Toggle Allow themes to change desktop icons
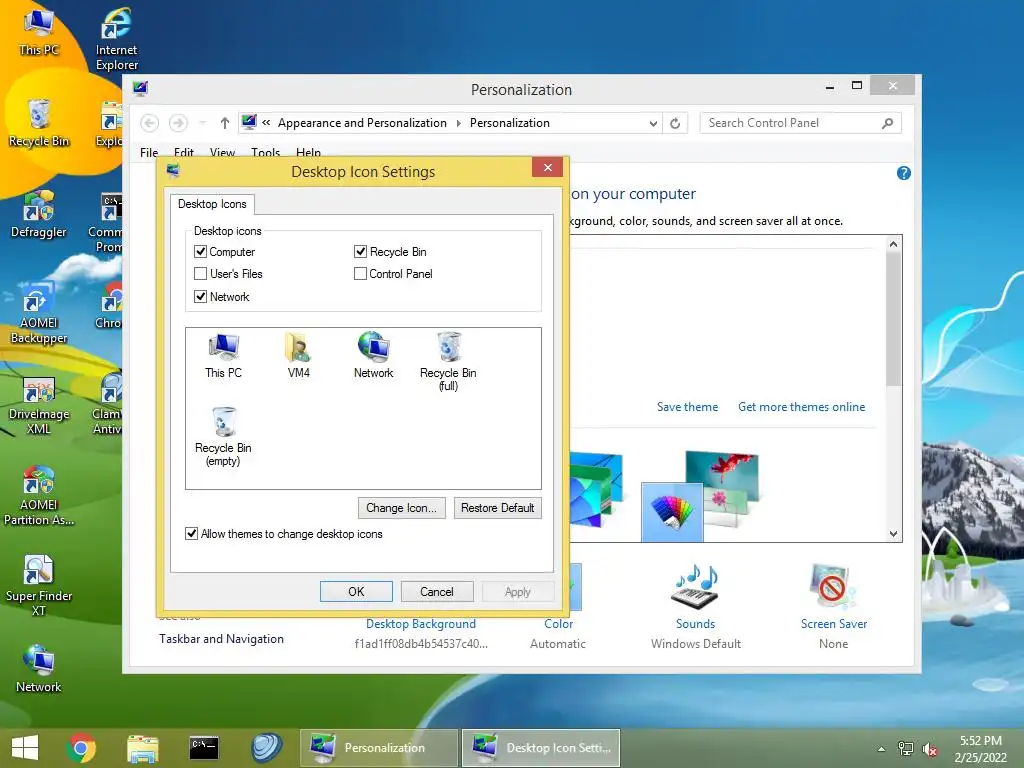 (191, 534)
